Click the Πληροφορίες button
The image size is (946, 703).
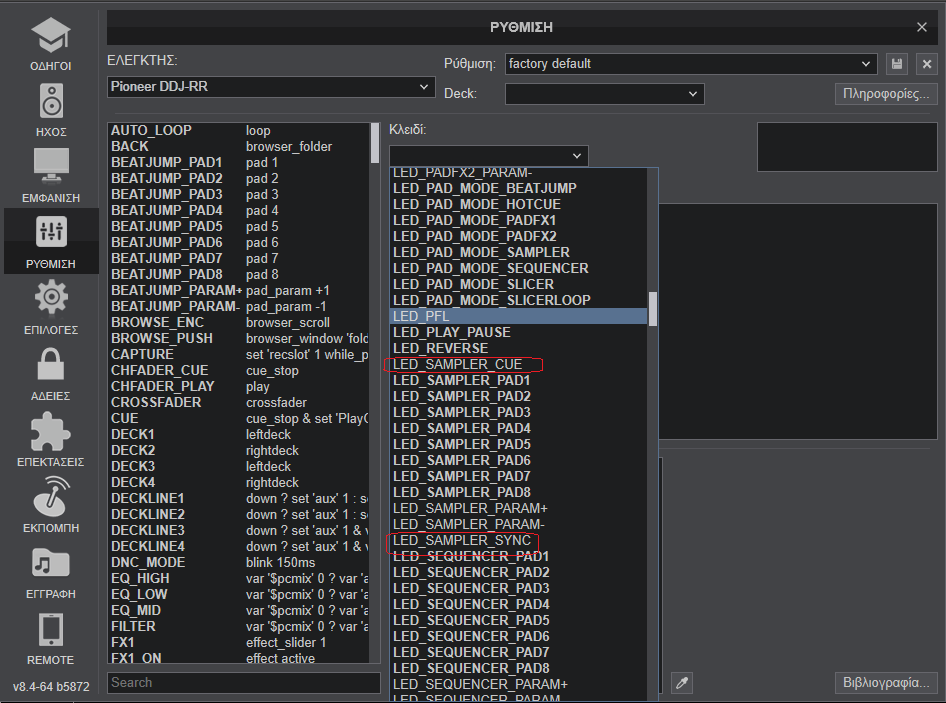coord(885,94)
